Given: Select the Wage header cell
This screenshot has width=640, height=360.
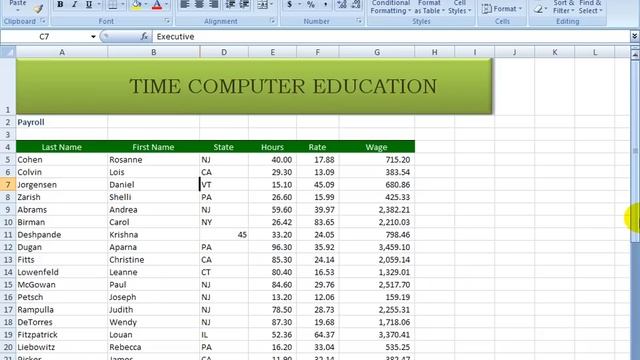Looking at the screenshot, I should [377, 147].
